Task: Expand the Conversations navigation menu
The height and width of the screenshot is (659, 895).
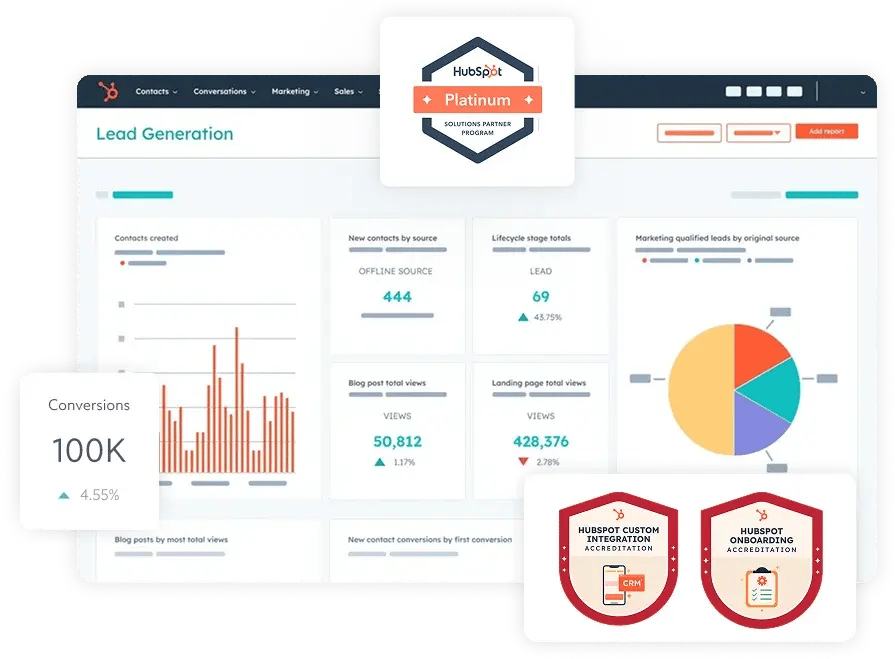Action: pos(224,92)
